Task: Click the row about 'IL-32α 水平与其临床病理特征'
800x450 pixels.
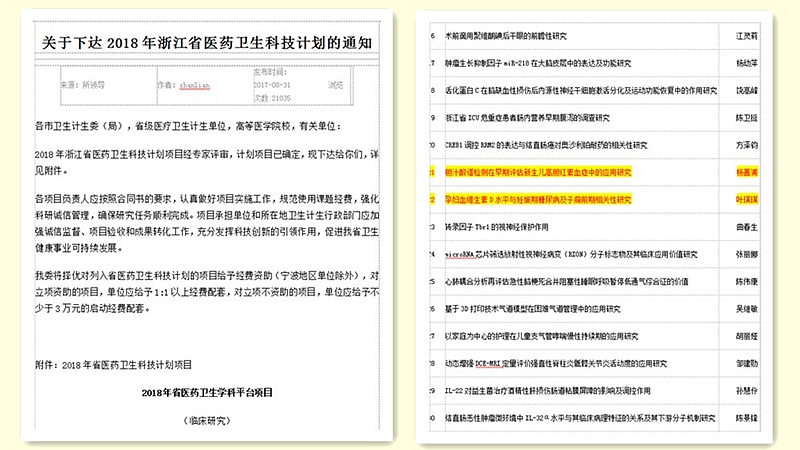Action: coord(580,418)
